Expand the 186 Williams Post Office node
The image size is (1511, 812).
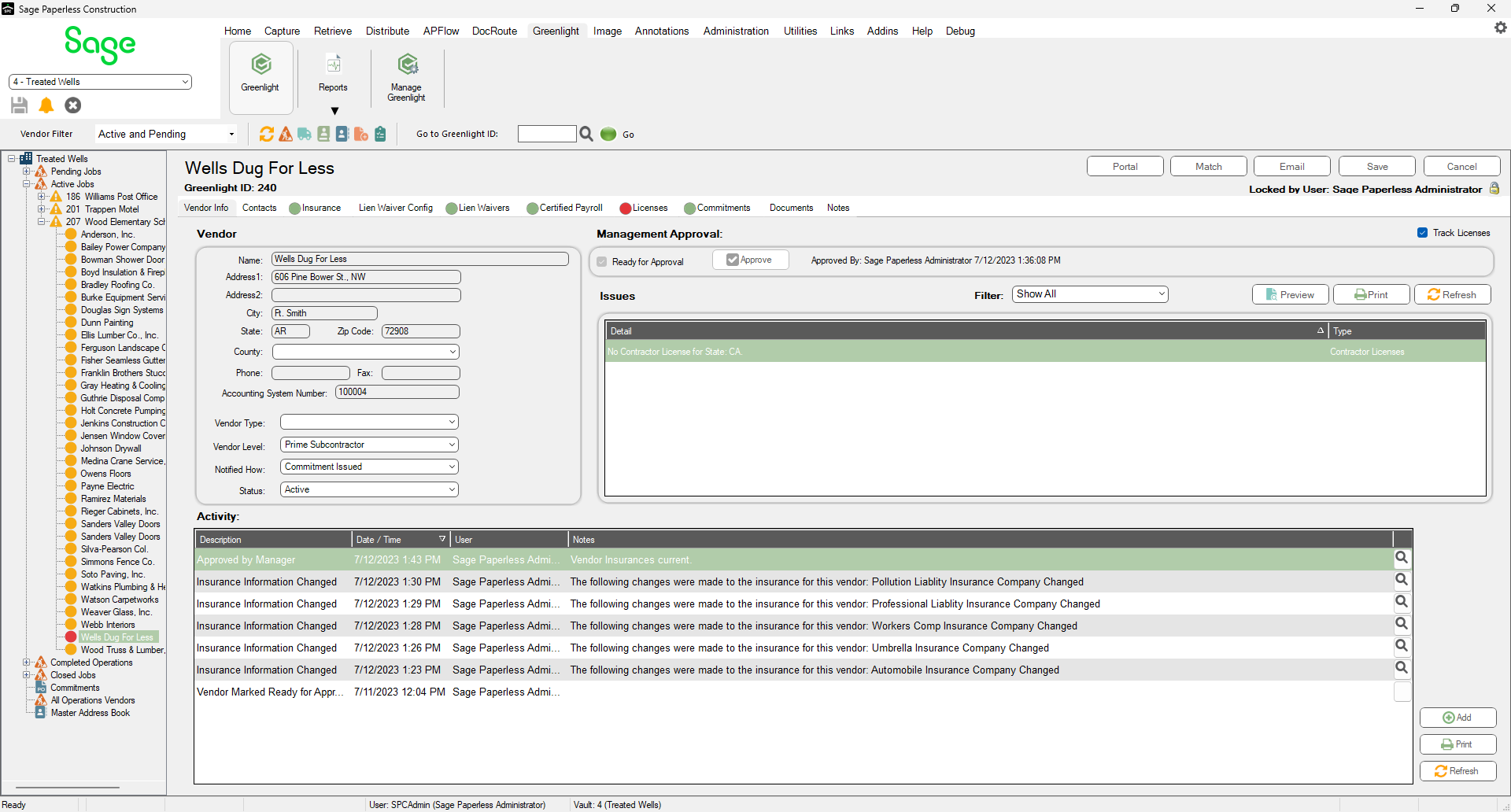point(42,197)
